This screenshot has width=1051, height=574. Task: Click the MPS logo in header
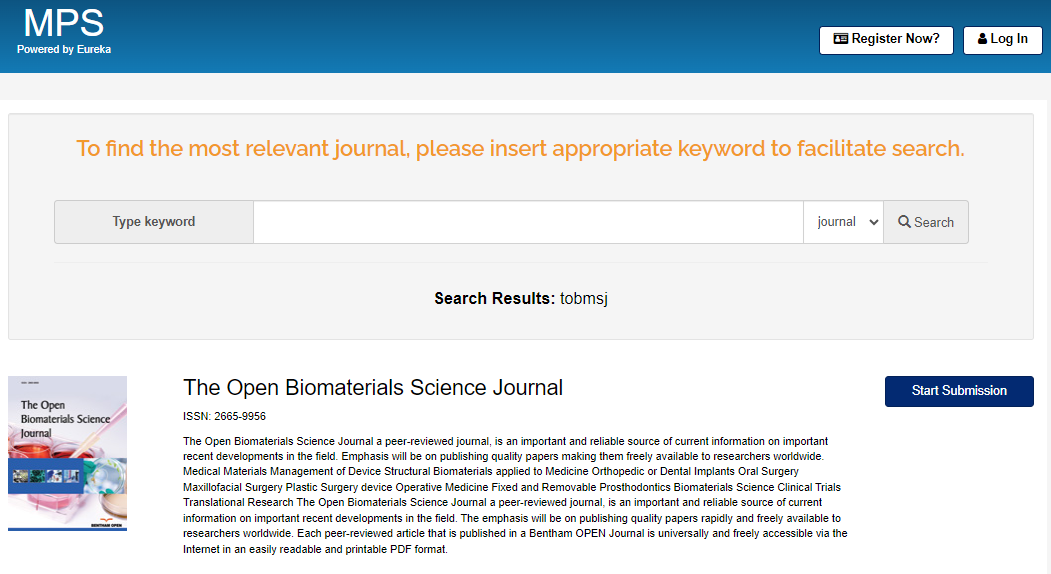pos(64,23)
